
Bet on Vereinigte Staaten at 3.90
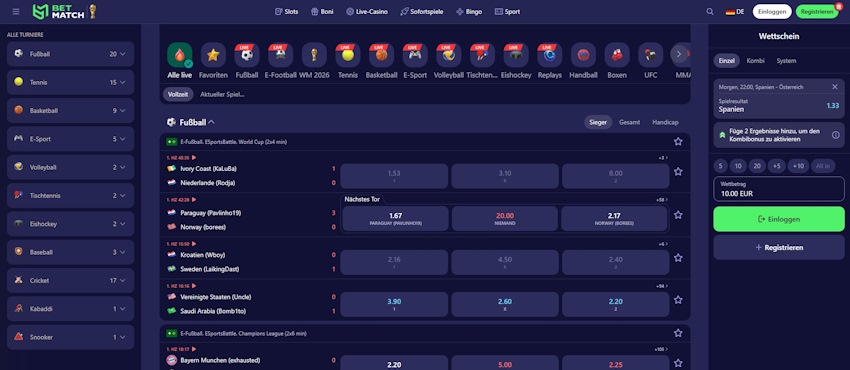(394, 304)
